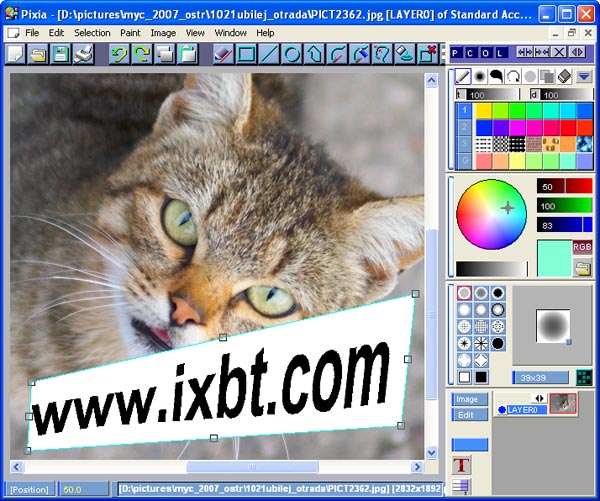600x501 pixels.
Task: Click the green channel slider showing 100
Action: pyautogui.click(x=564, y=206)
